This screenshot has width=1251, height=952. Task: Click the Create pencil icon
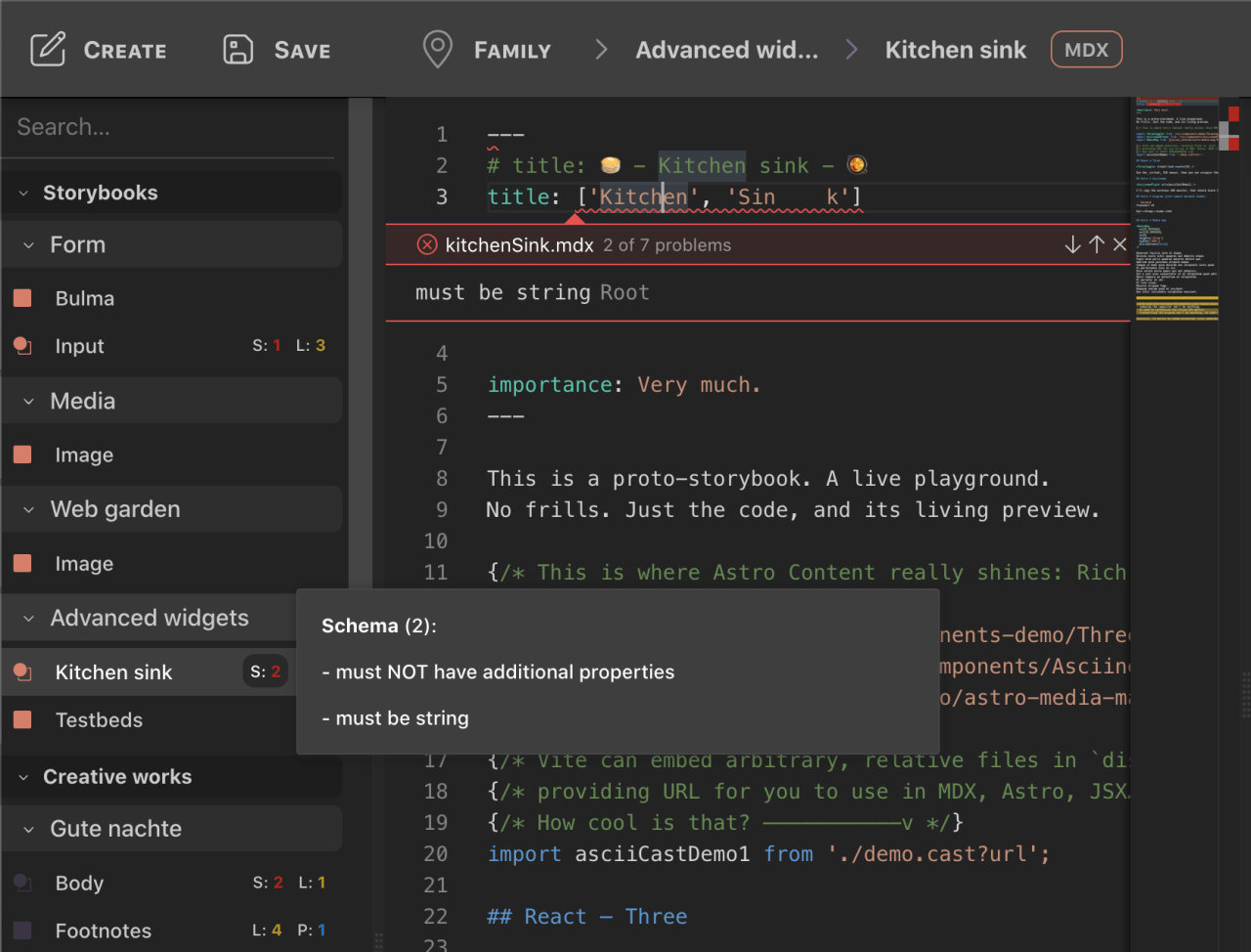coord(48,50)
